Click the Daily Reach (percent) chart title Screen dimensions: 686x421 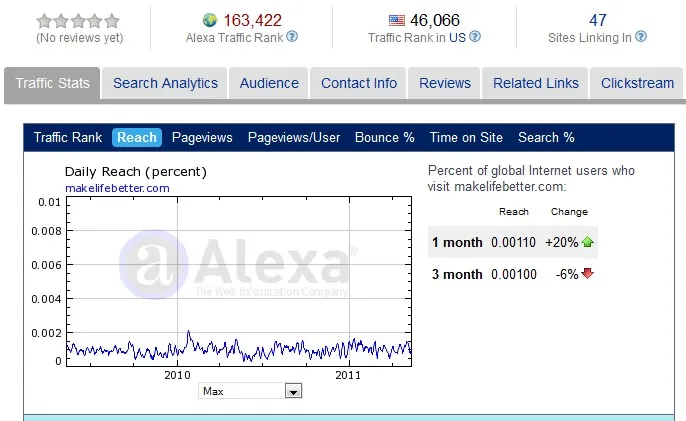[x=136, y=172]
